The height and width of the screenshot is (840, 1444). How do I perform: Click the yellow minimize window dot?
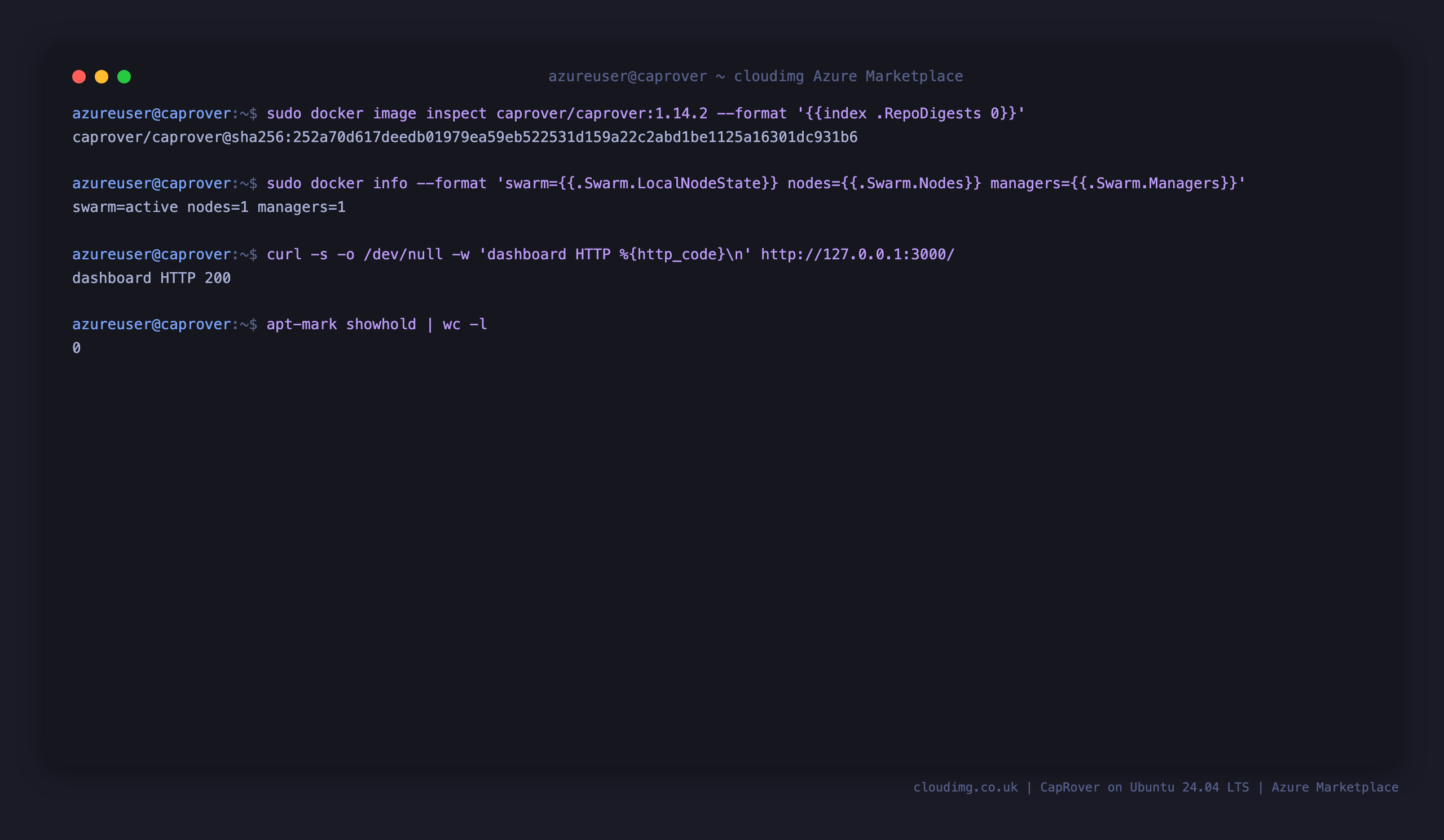click(x=102, y=77)
